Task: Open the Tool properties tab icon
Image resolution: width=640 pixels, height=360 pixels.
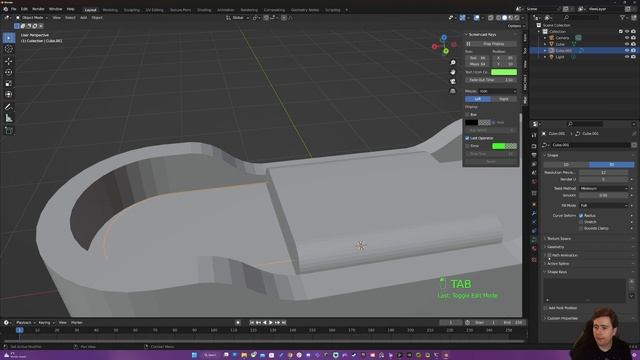Action: [534, 135]
